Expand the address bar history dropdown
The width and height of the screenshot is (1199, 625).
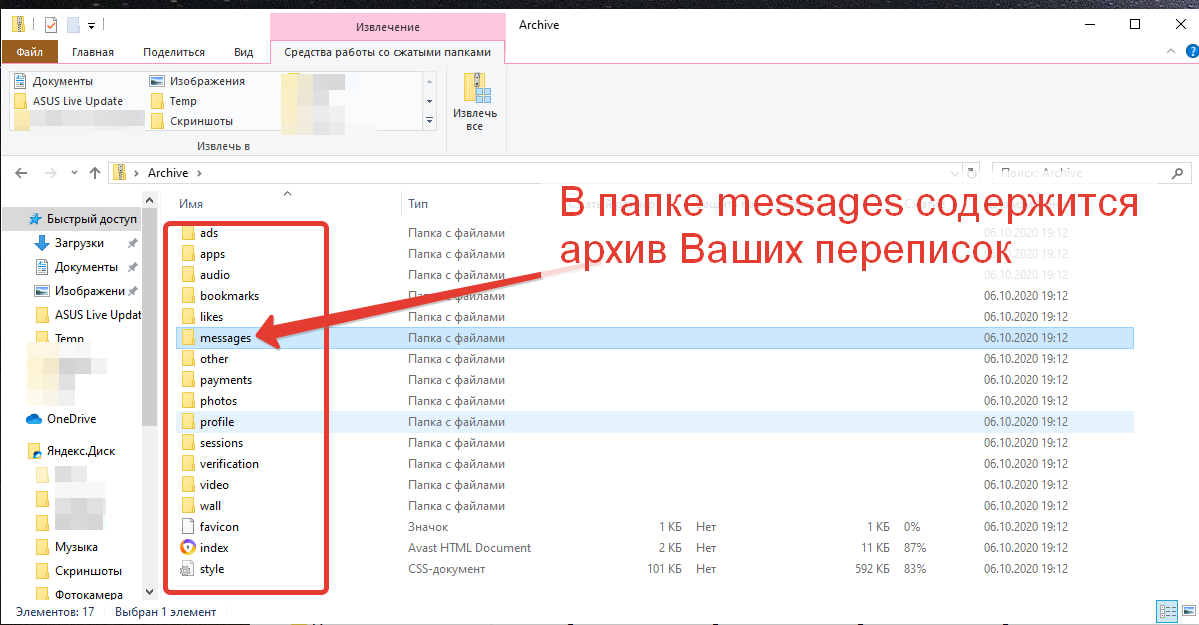(x=954, y=174)
